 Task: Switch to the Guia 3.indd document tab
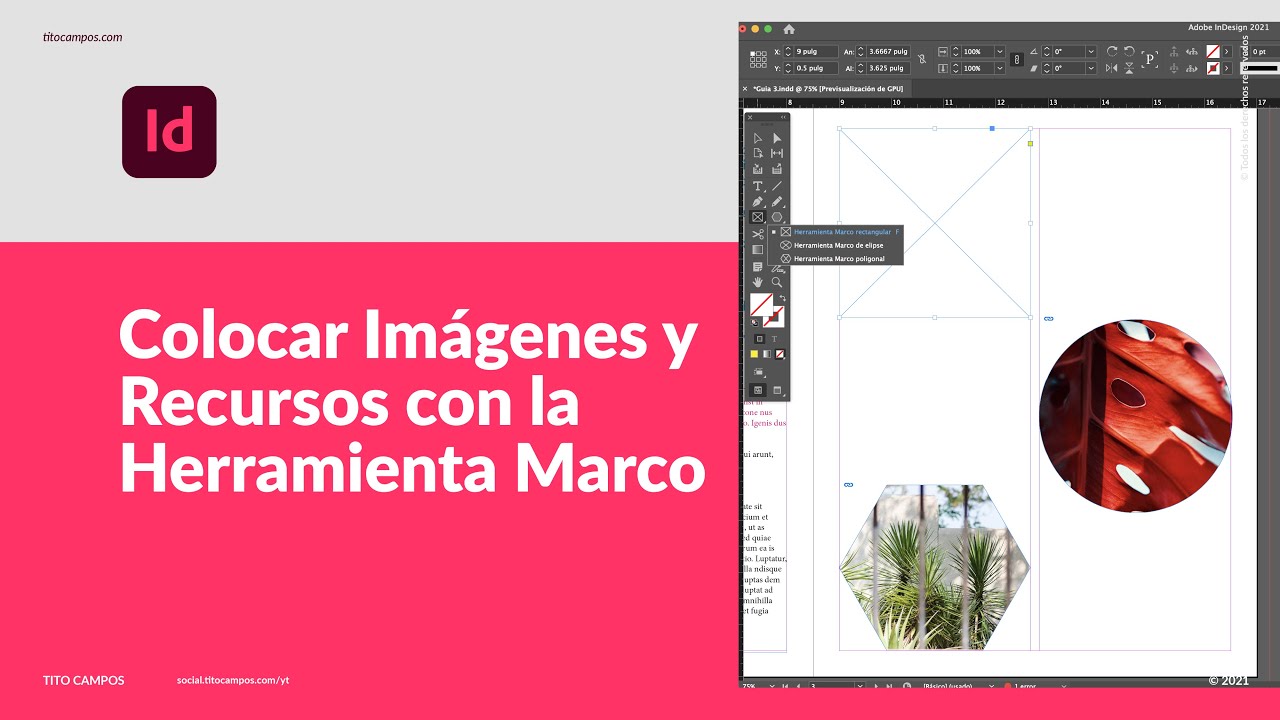(x=828, y=89)
